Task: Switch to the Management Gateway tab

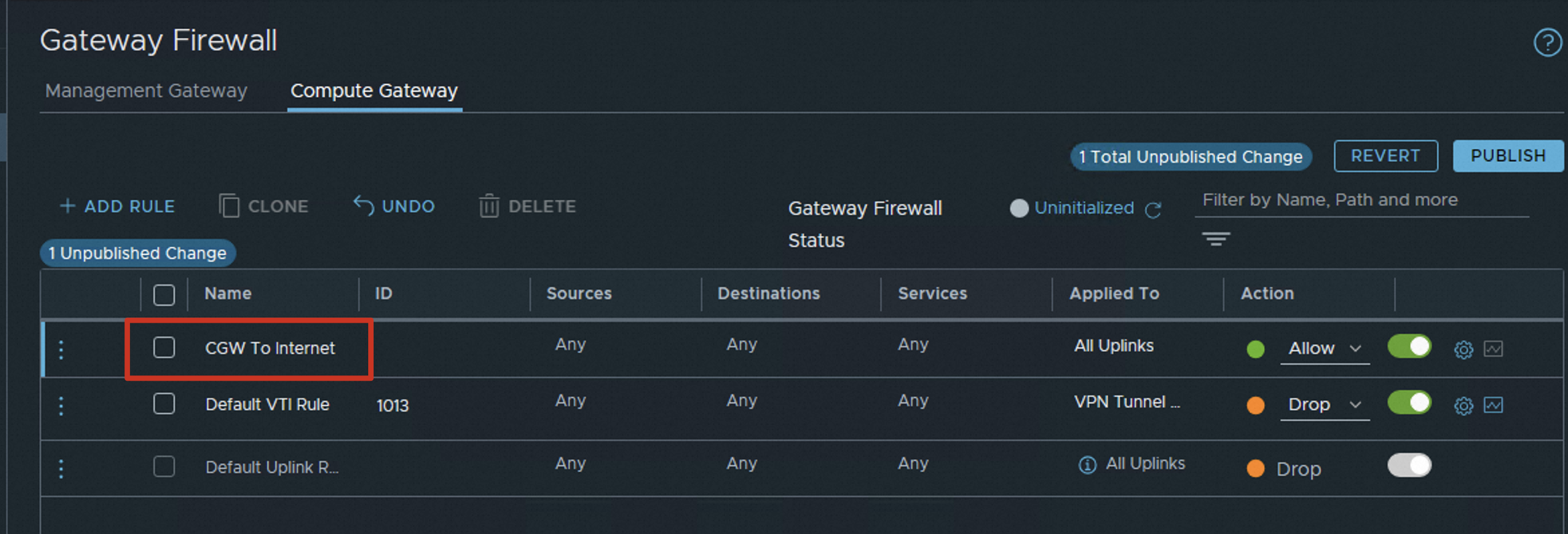Action: pos(146,90)
